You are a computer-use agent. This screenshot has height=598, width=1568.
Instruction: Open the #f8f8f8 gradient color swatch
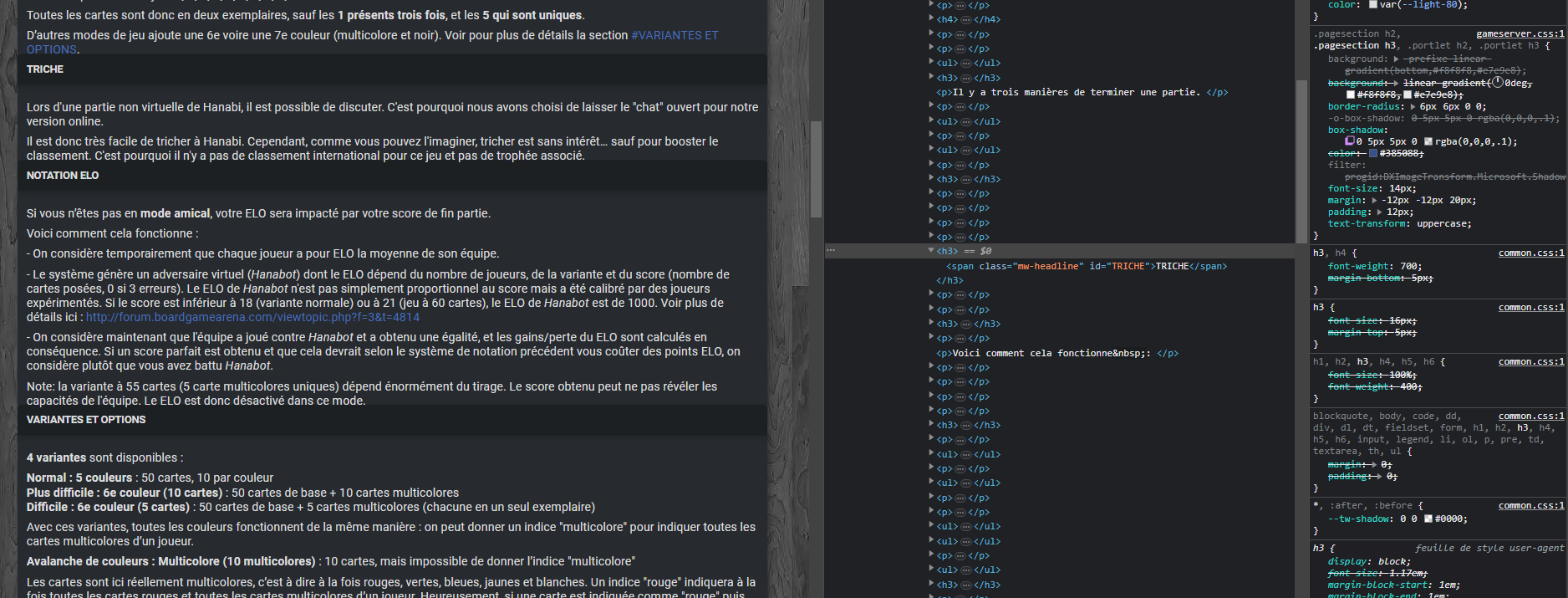(1350, 95)
